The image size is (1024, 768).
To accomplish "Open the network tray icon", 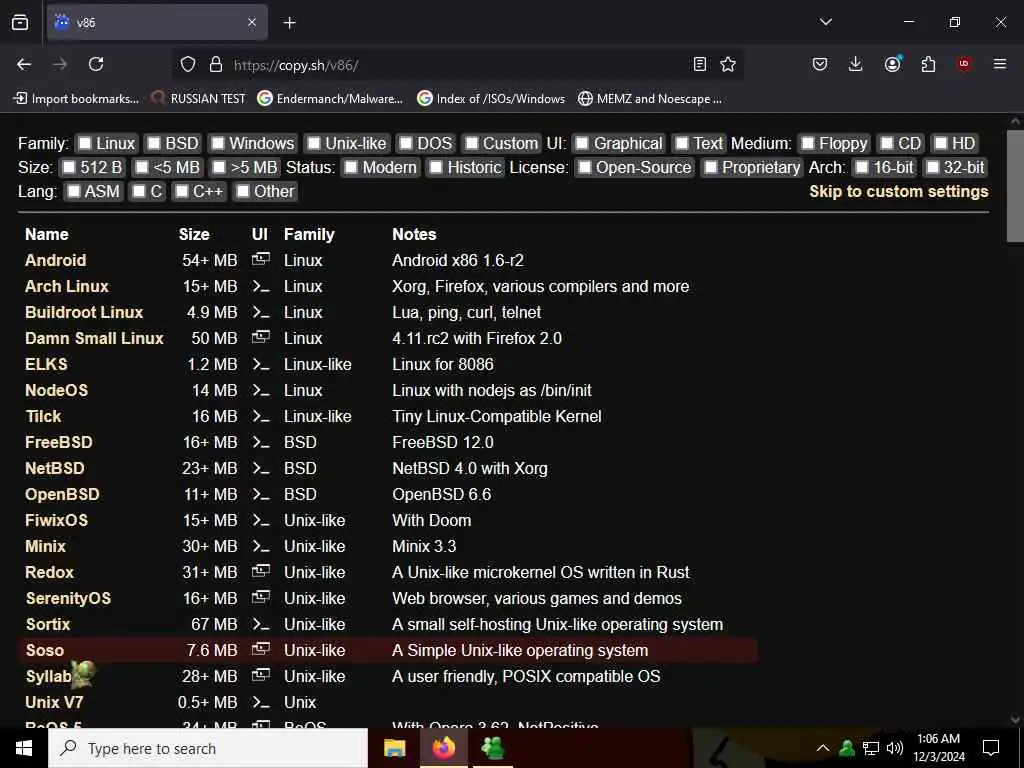I will (871, 748).
